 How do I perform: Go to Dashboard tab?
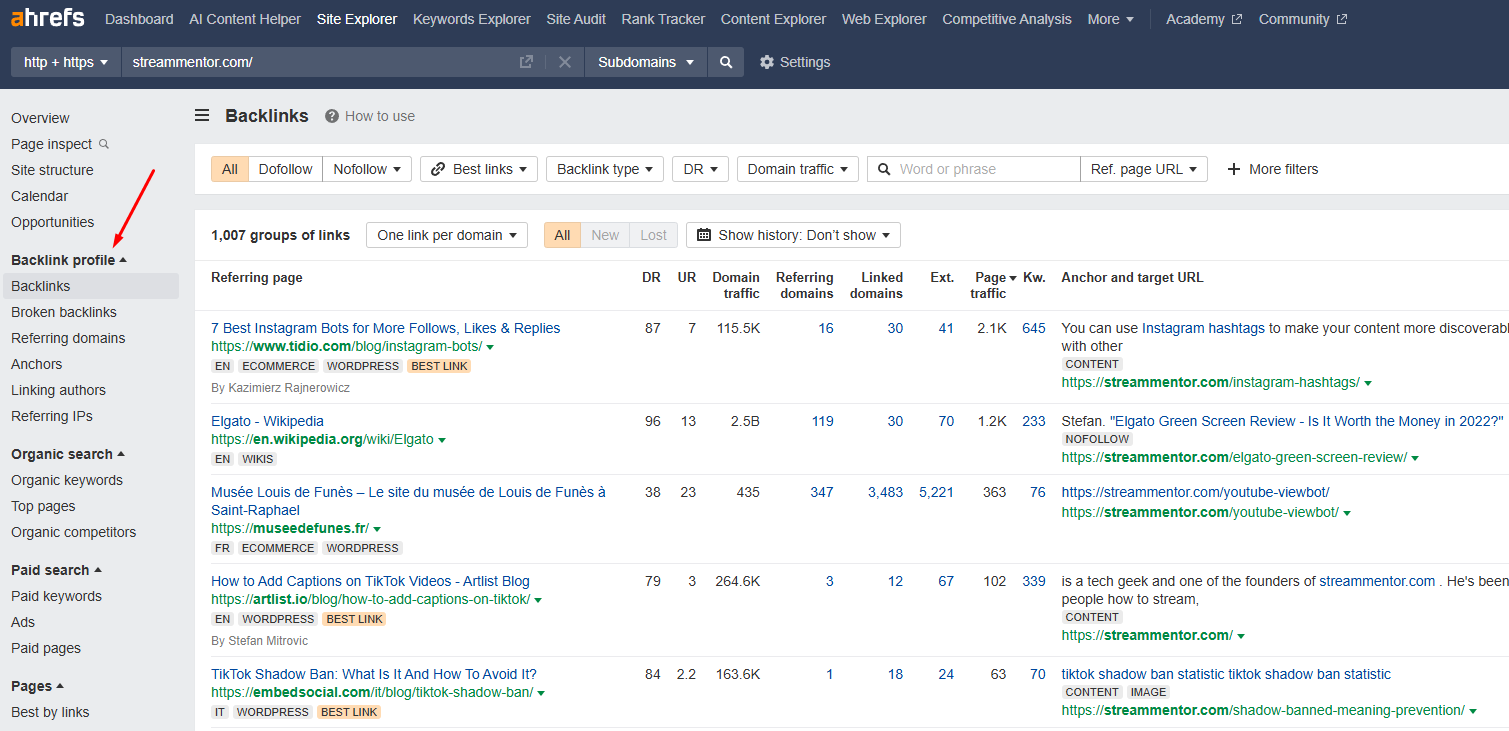click(x=139, y=19)
